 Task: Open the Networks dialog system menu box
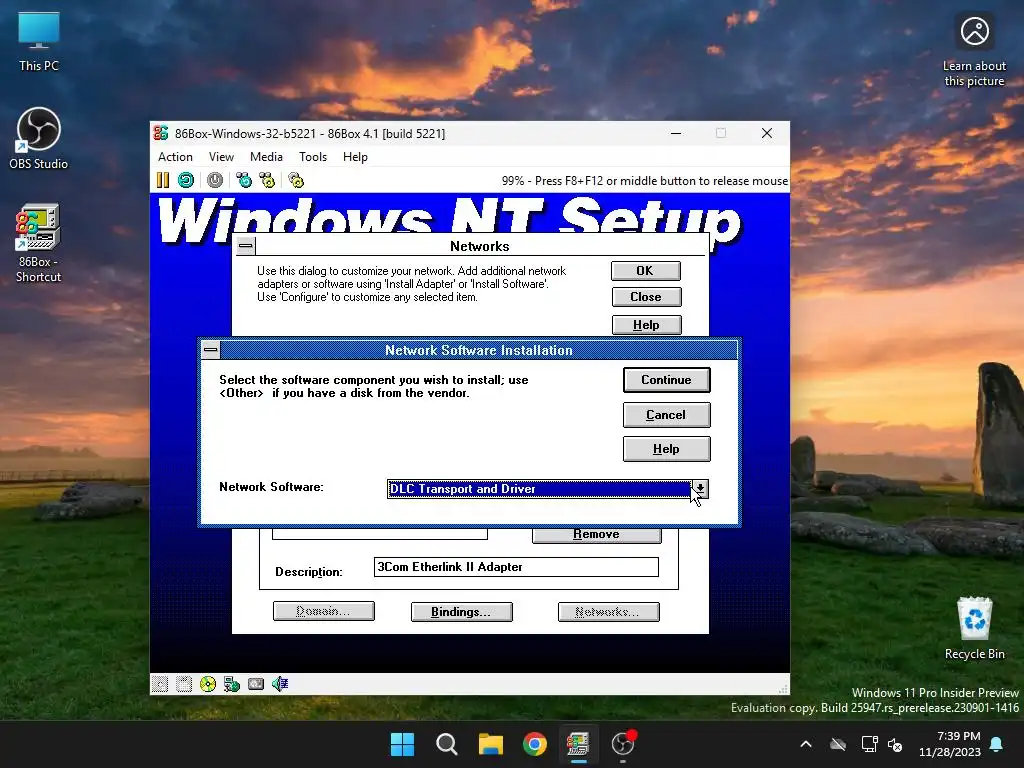coord(246,246)
